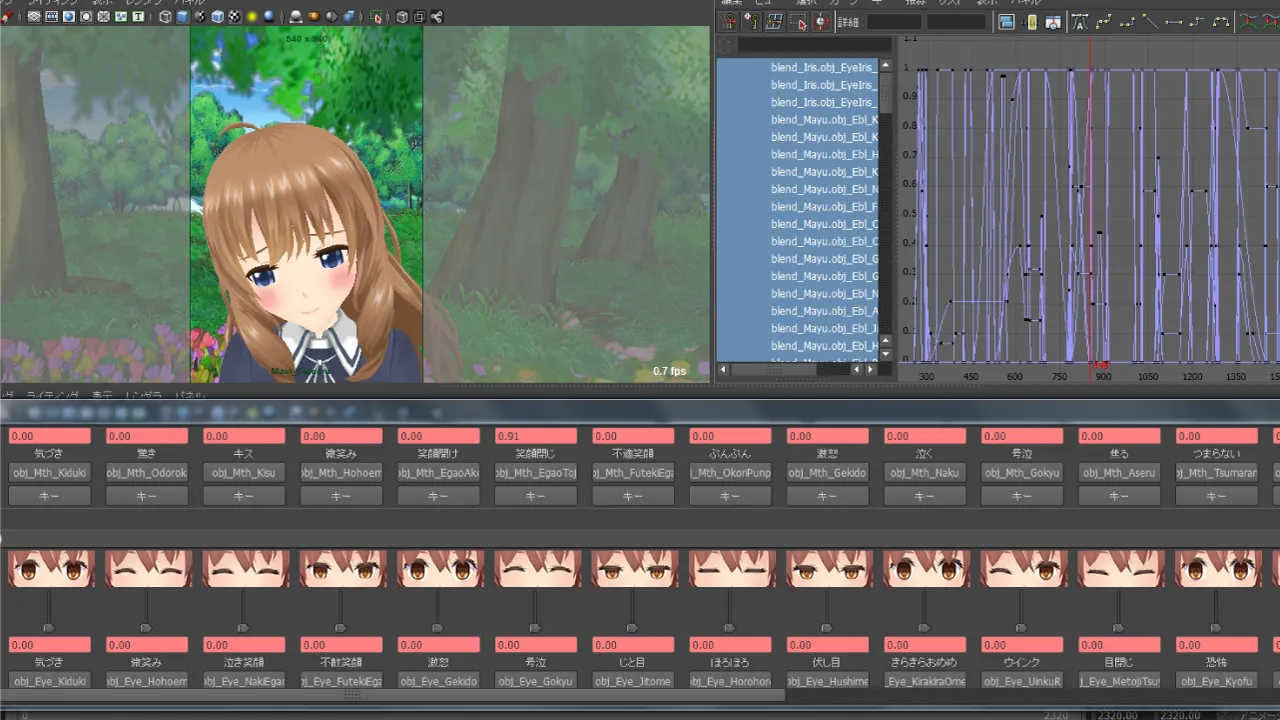Image resolution: width=1280 pixels, height=720 pixels.
Task: Click the auto tangents icon
Action: click(1080, 22)
